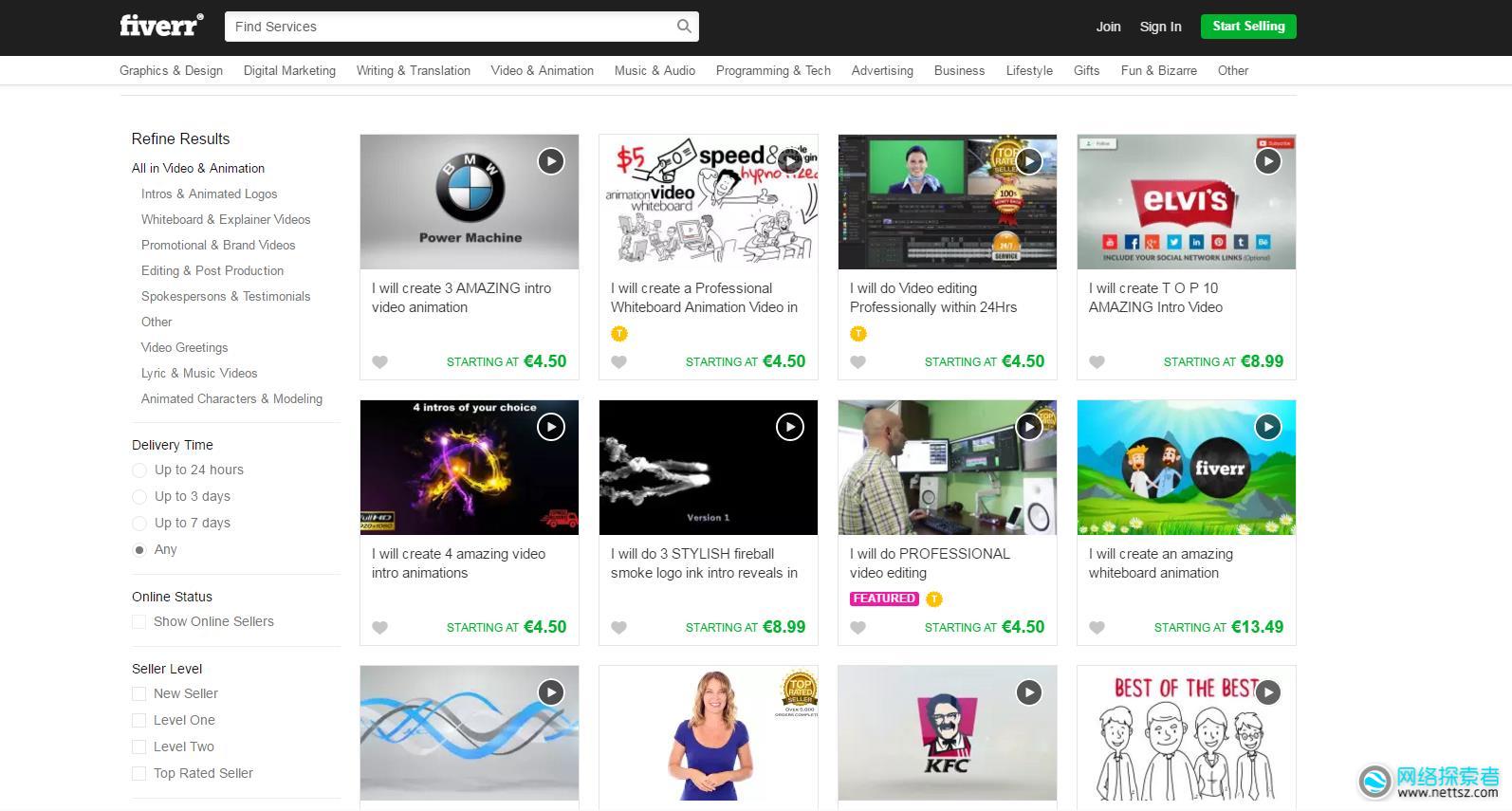
Task: Click top rated badge on Whiteboard Animation gig
Action: tap(619, 333)
